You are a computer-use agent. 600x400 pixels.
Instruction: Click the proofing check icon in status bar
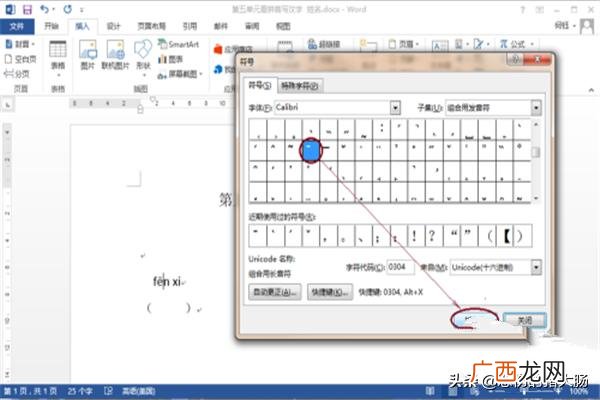pos(108,391)
